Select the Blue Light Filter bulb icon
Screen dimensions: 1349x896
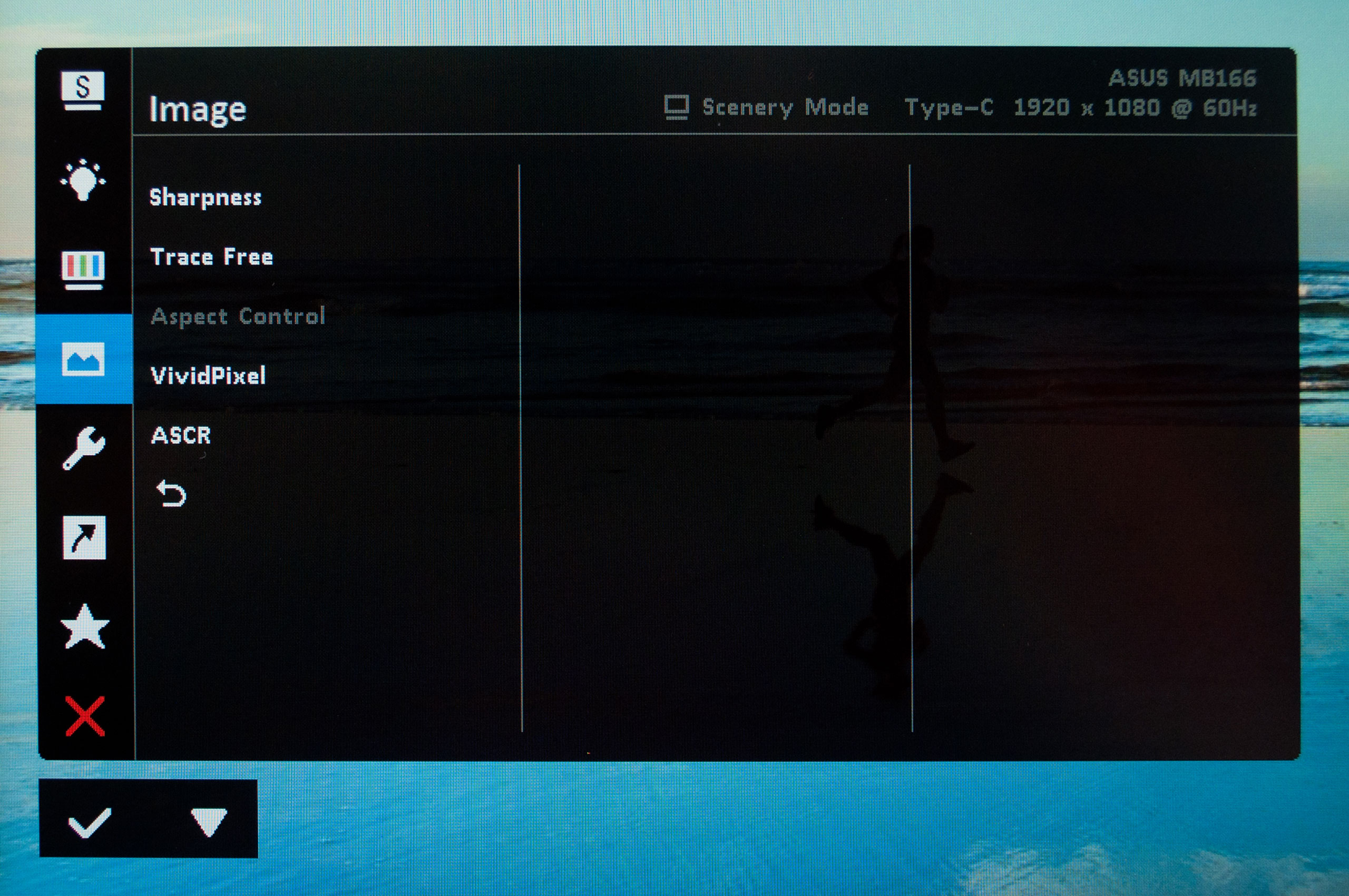83,180
